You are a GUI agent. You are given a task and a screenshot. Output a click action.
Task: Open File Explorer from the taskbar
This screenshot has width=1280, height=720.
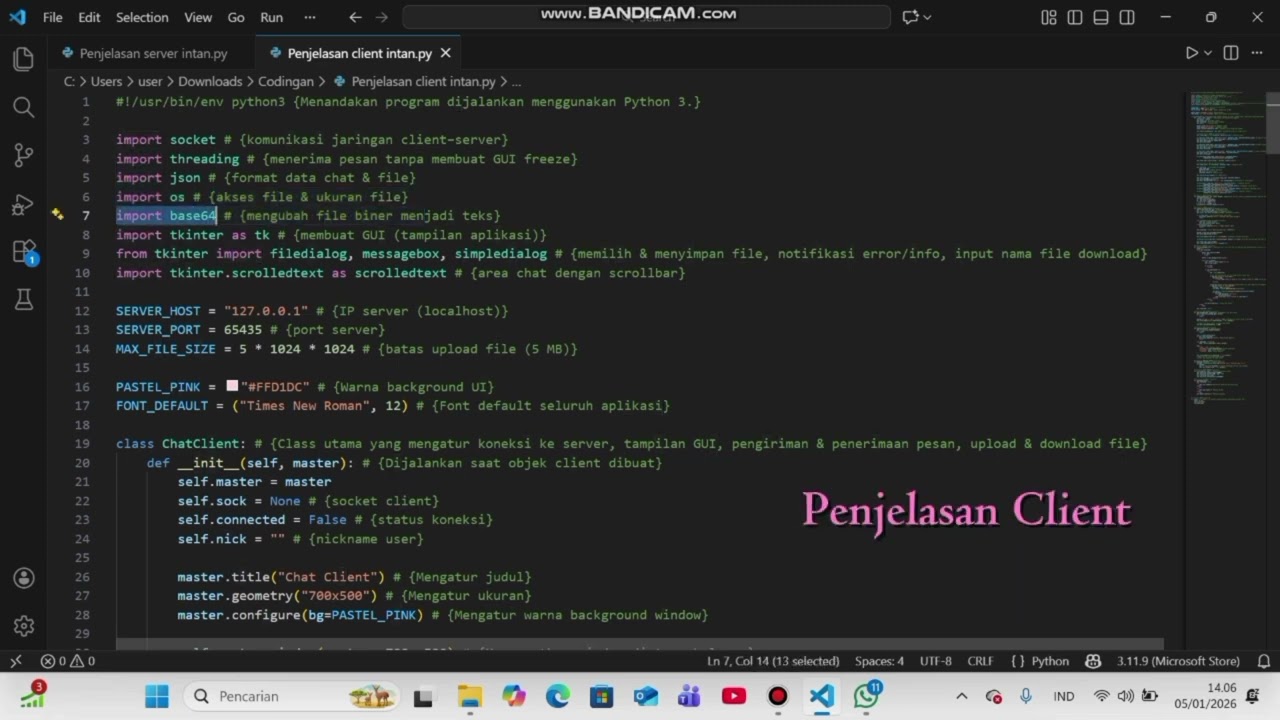(470, 696)
